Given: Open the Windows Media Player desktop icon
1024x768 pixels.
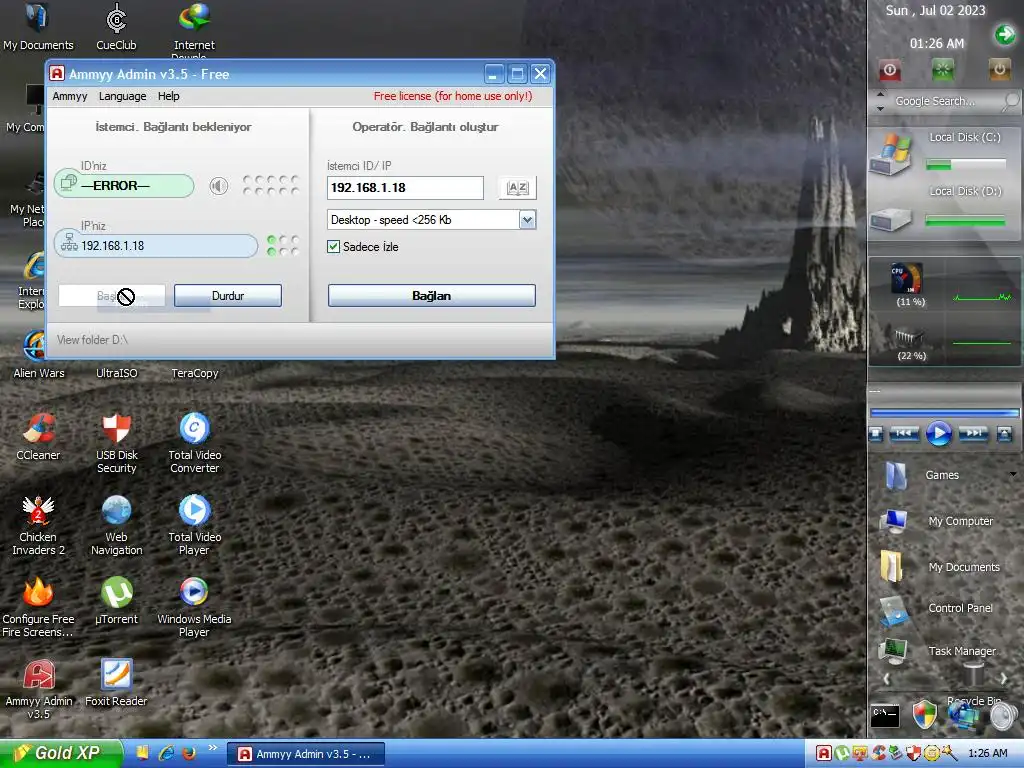Looking at the screenshot, I should 195,607.
